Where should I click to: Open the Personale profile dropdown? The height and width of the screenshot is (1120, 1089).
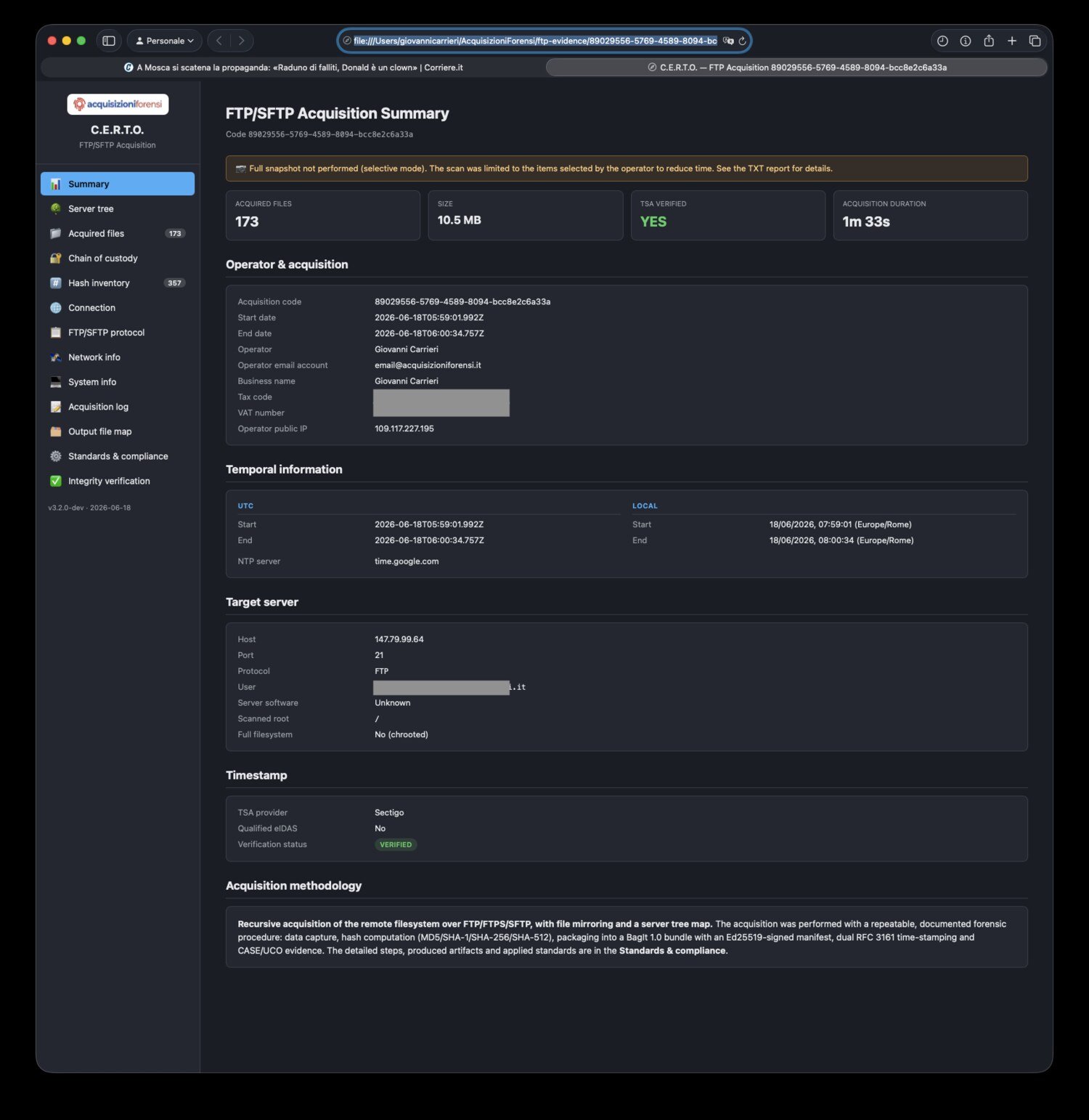click(x=165, y=41)
